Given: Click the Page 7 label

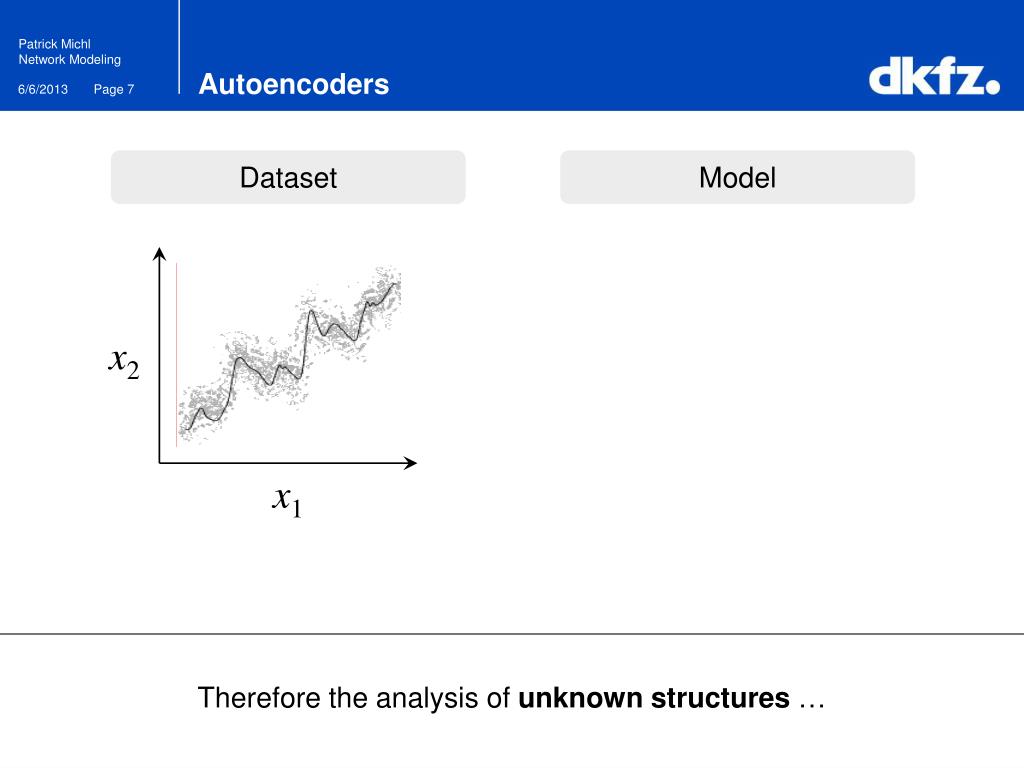Looking at the screenshot, I should 114,89.
